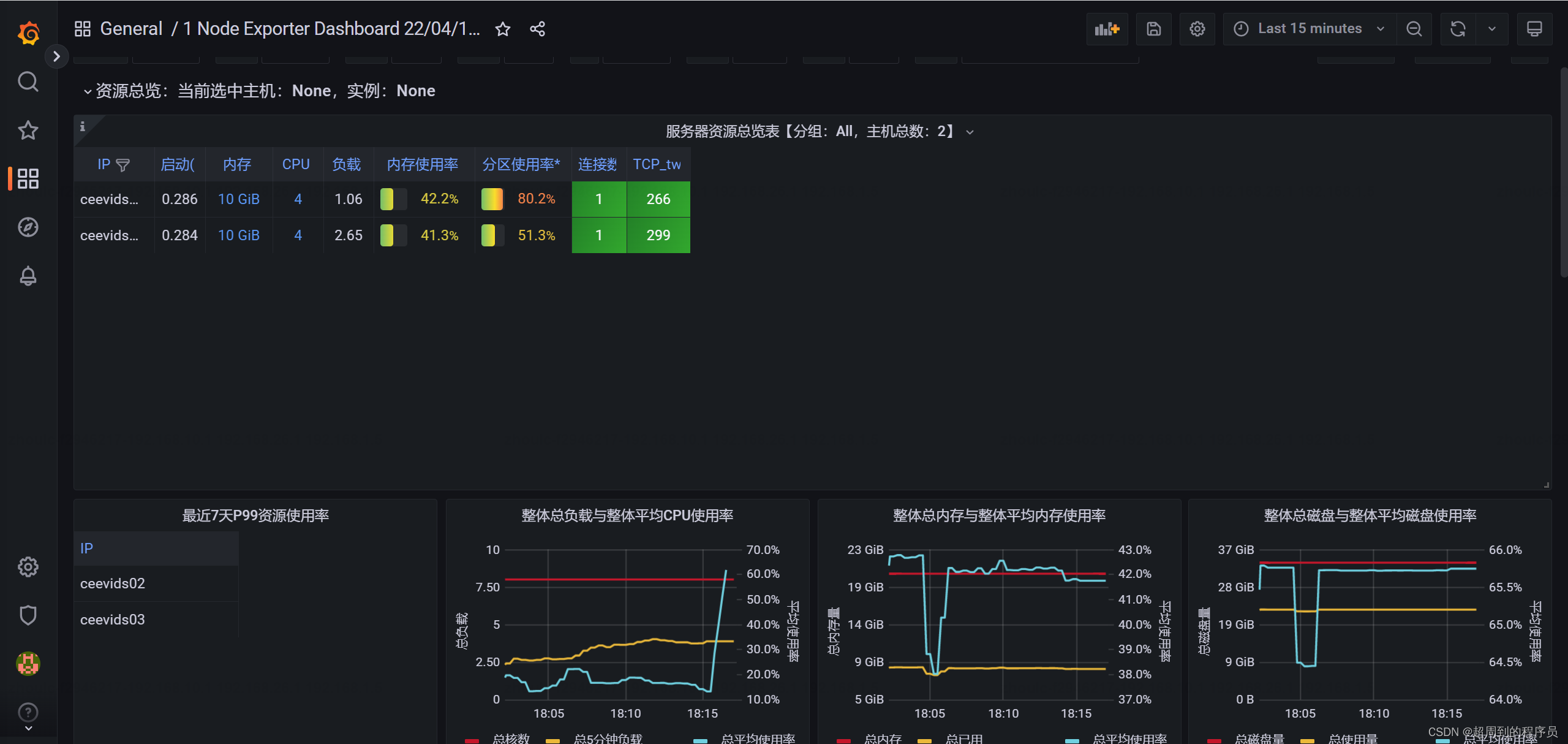This screenshot has width=1568, height=744.
Task: Toggle the 总内存 series in the memory chart legend
Action: coord(884,738)
